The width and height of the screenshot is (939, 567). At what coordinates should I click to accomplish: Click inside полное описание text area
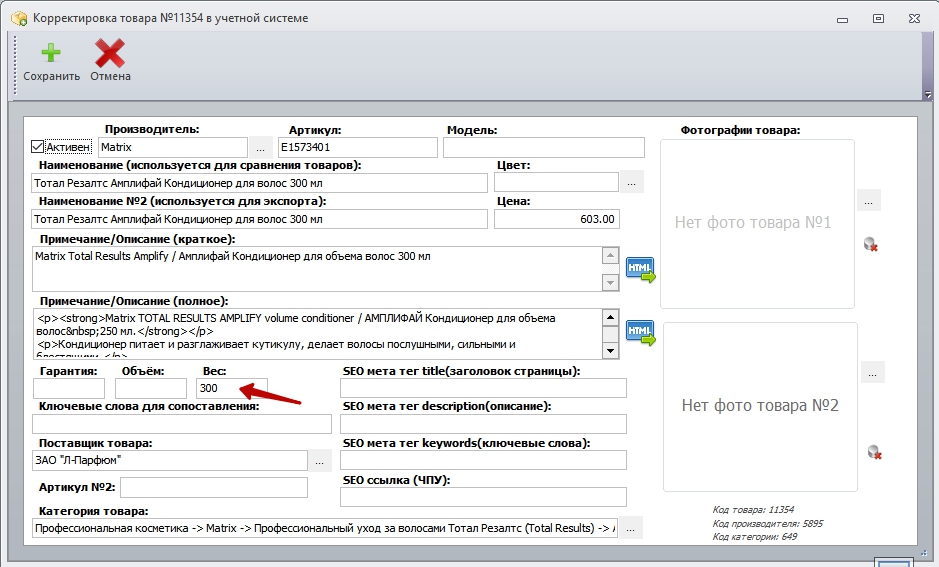(x=316, y=334)
